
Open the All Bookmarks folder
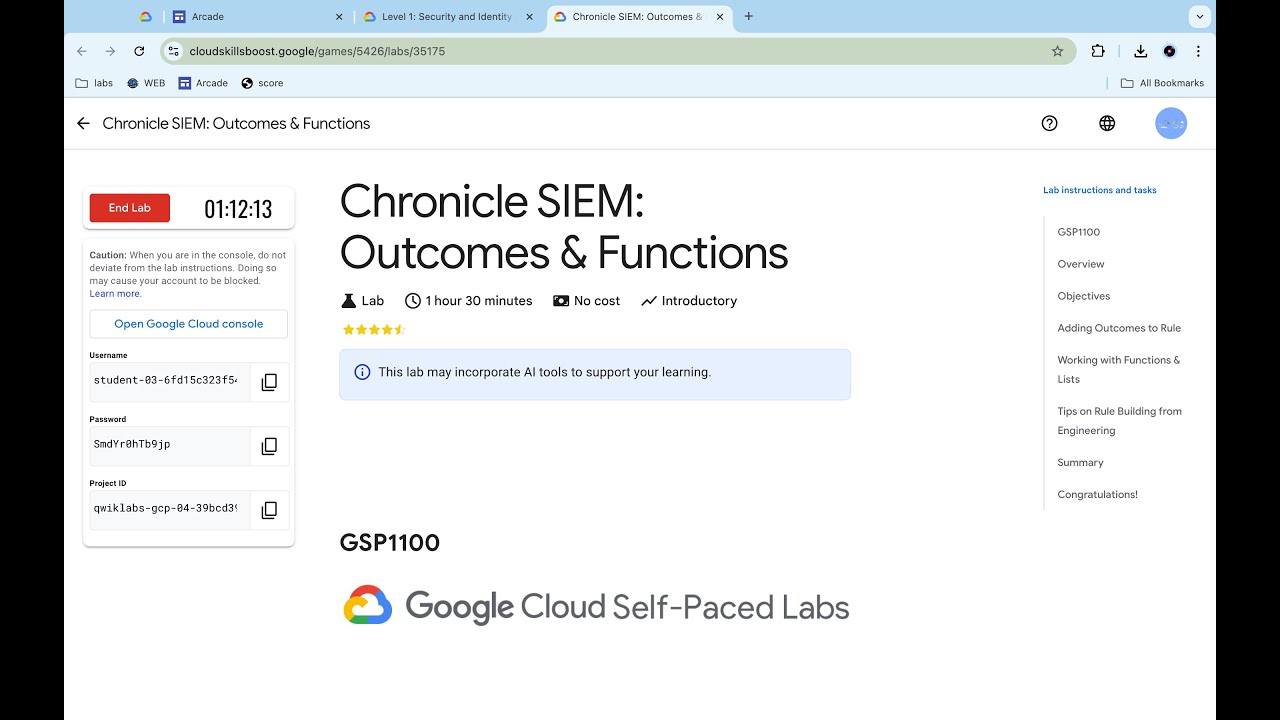pos(1162,83)
